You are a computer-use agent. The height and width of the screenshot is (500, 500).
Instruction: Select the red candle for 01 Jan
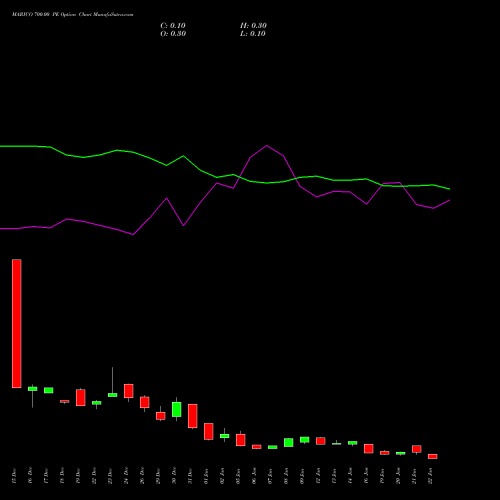[x=209, y=431]
